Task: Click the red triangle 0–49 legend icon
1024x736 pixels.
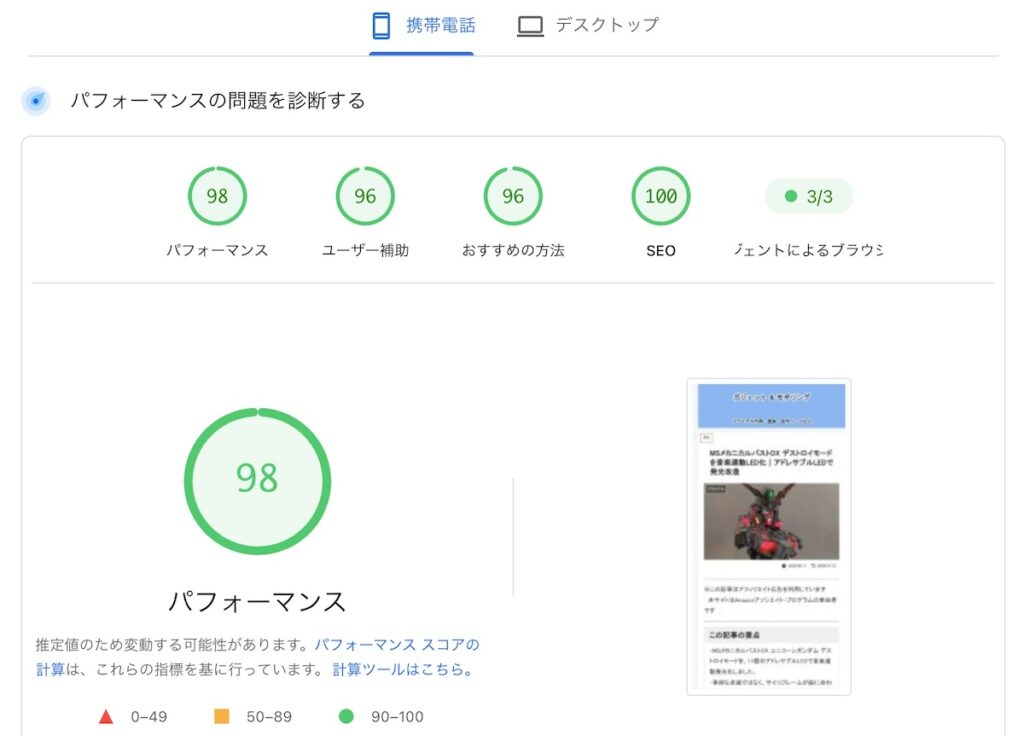Action: 106,717
